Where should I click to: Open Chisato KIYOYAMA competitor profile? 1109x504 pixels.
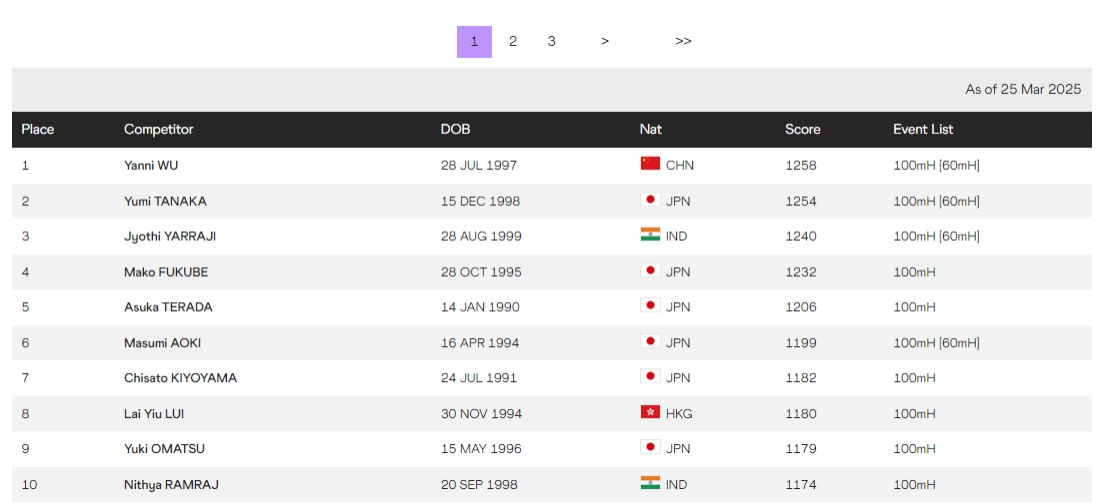[x=180, y=378]
